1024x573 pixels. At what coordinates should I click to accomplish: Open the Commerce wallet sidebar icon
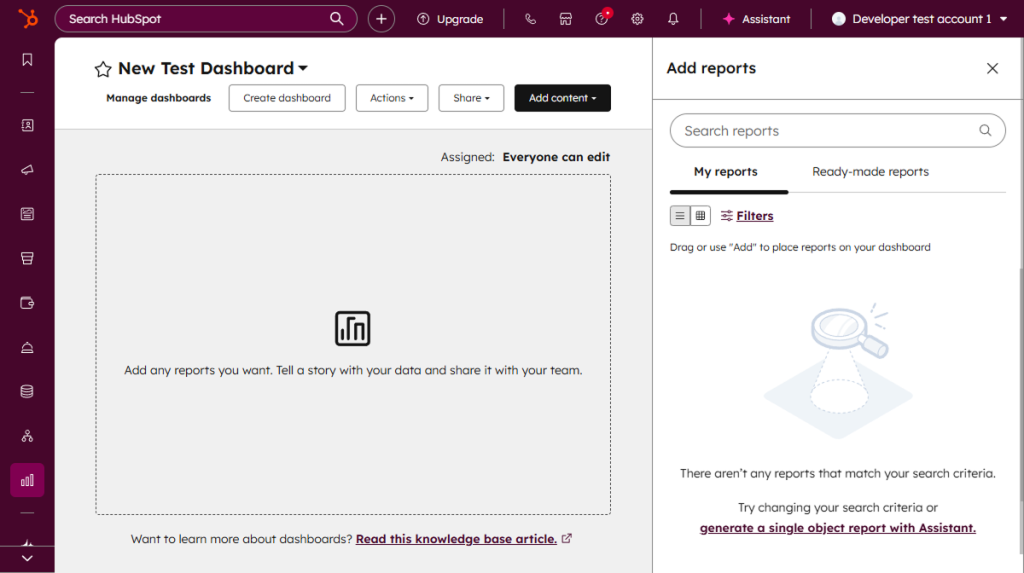pyautogui.click(x=27, y=303)
